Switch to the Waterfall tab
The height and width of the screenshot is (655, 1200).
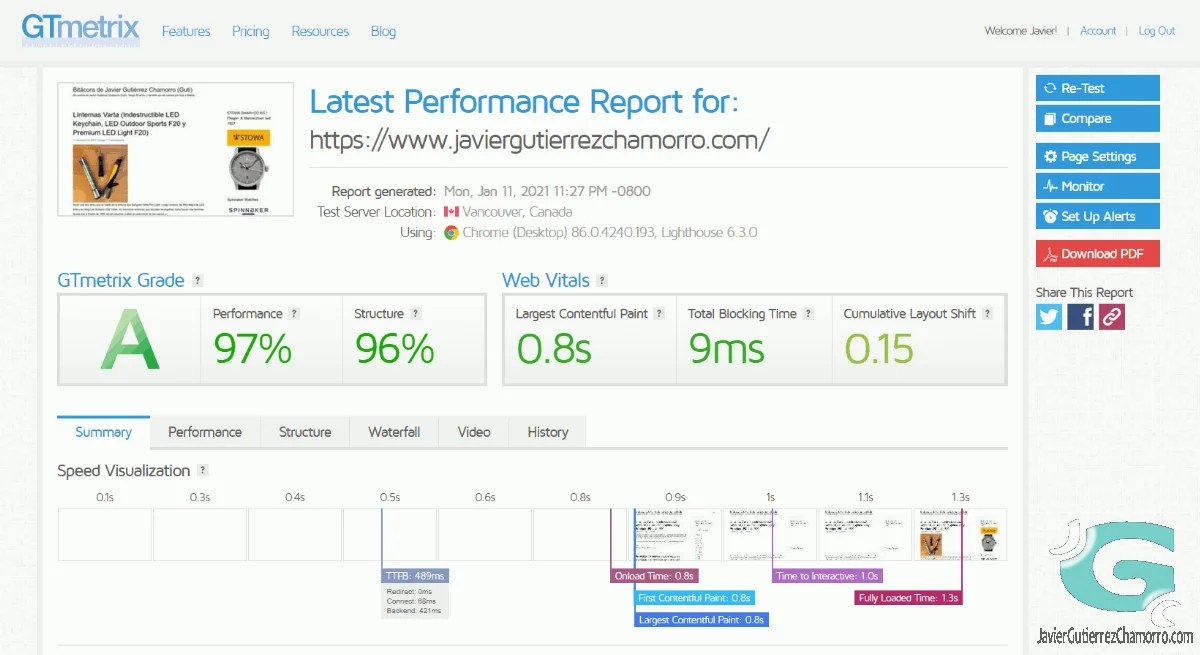click(393, 432)
